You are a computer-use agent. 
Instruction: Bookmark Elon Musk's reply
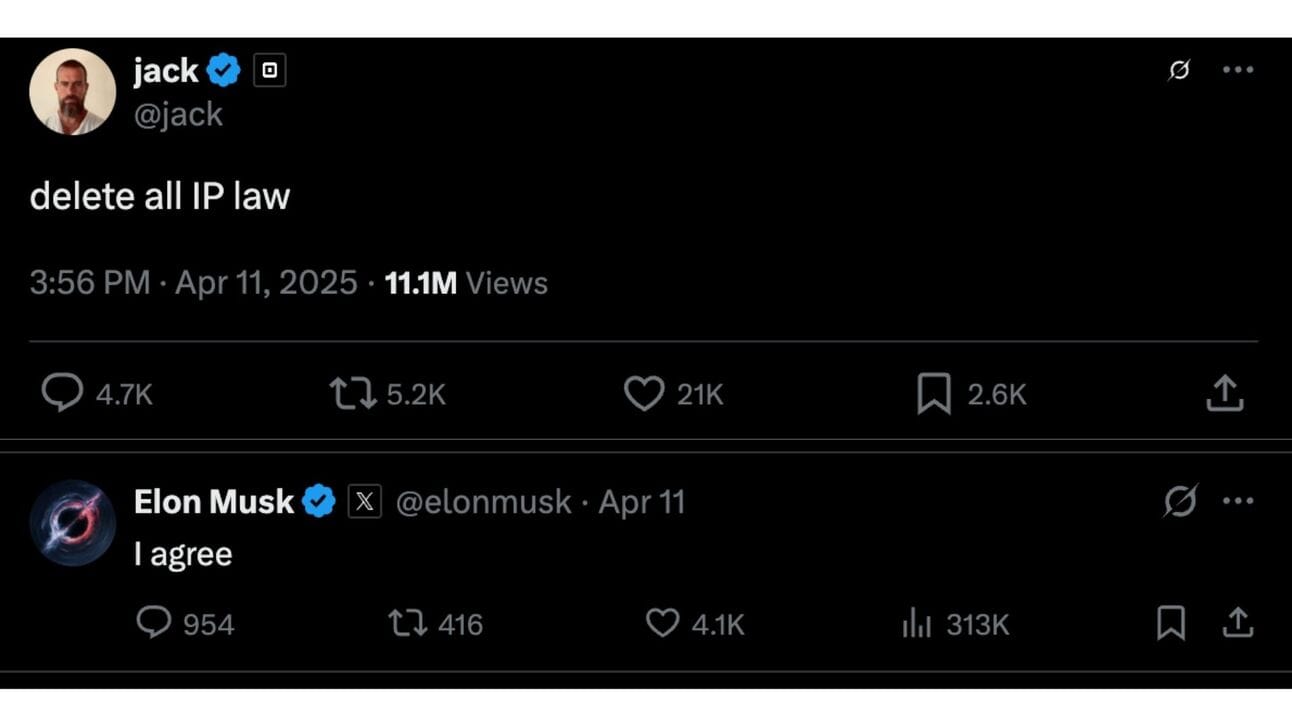coord(1171,624)
